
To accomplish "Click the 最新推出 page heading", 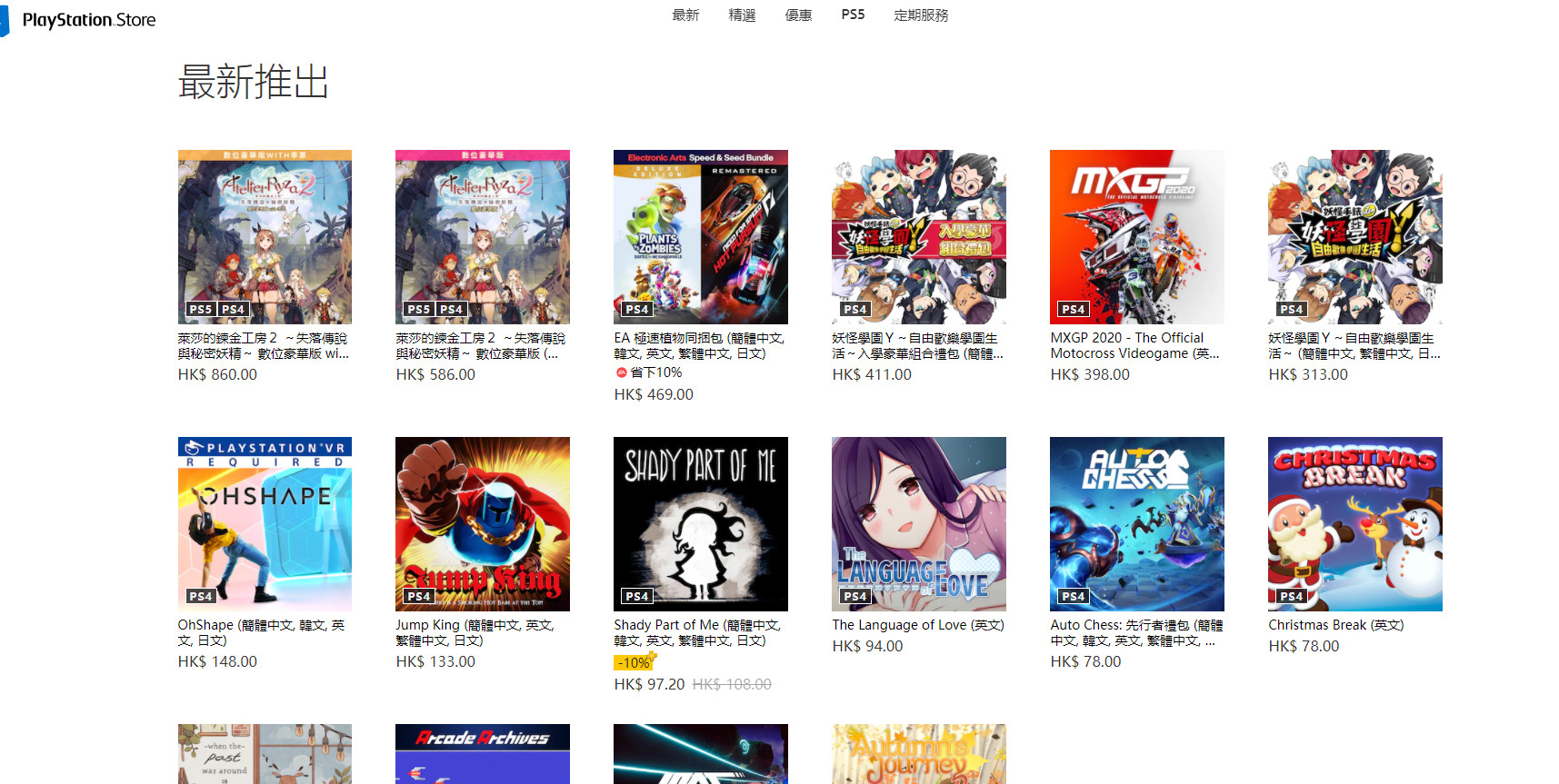I will [x=254, y=82].
